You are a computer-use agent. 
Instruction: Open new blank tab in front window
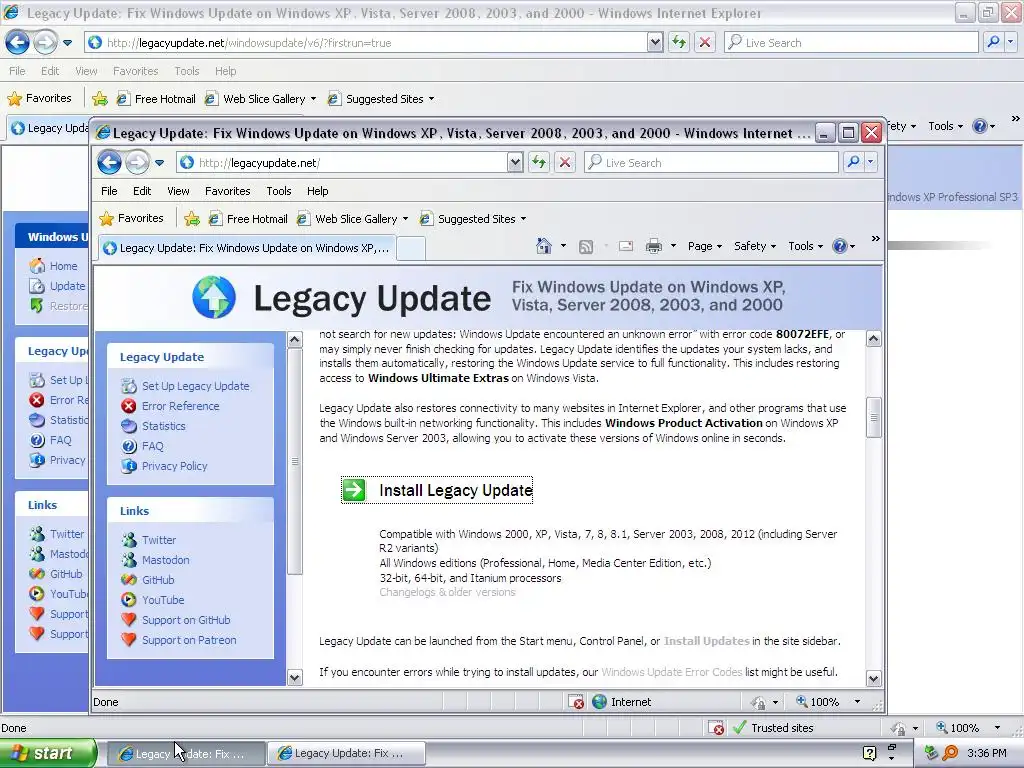tap(411, 248)
